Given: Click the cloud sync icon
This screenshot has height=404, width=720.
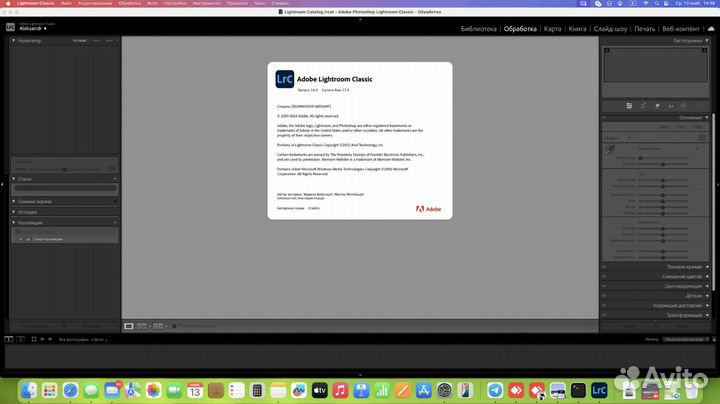Looking at the screenshot, I should (711, 28).
